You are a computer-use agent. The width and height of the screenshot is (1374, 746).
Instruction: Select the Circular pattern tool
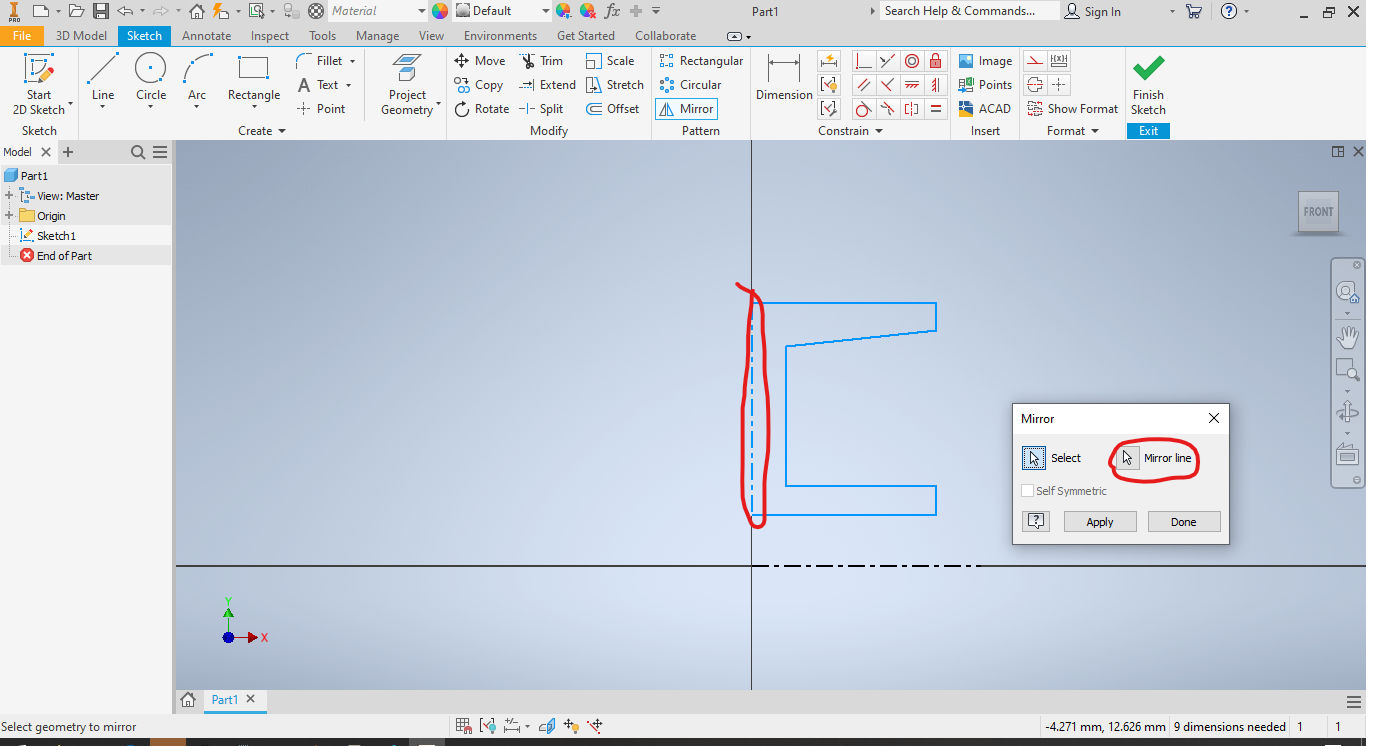(x=690, y=85)
